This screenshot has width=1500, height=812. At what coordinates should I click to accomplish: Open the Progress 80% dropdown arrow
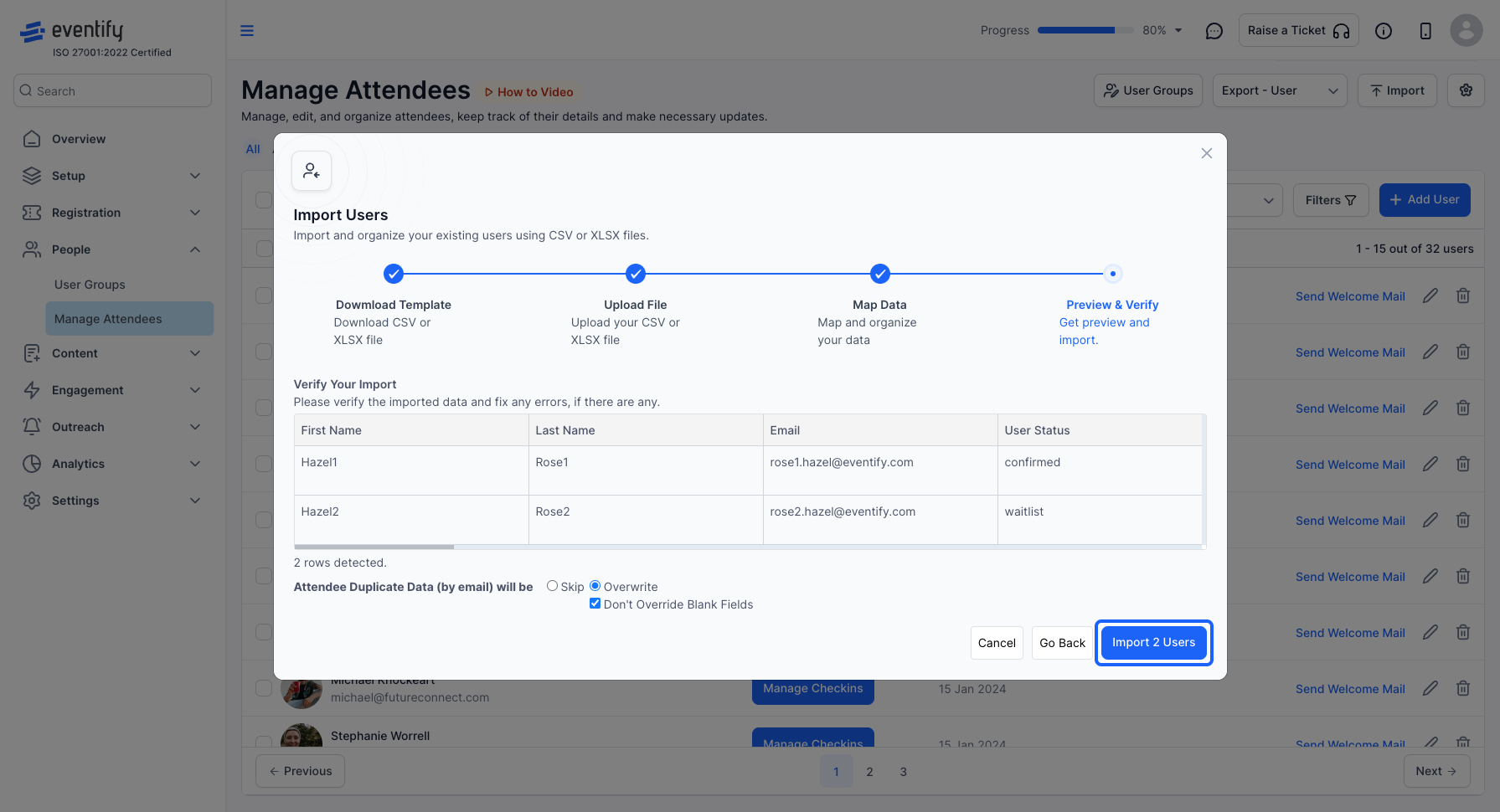coord(1178,31)
